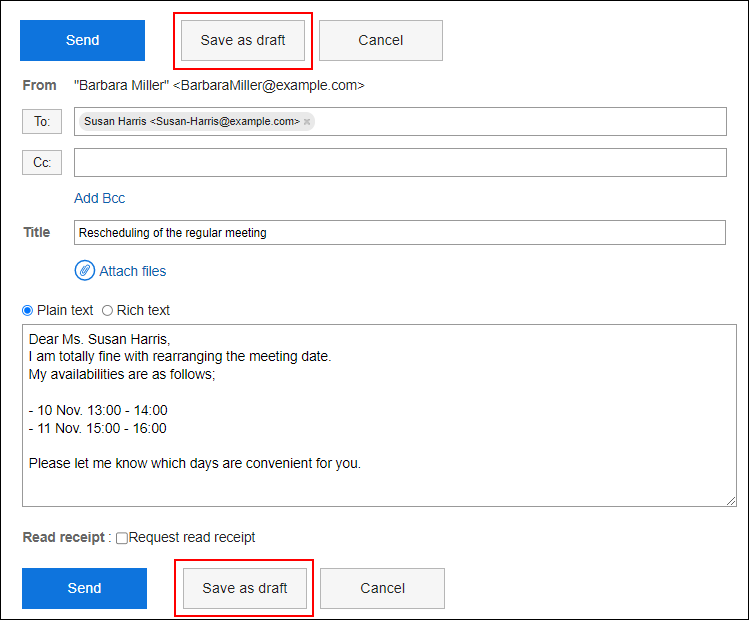Click the bottom Send button
The width and height of the screenshot is (749, 620).
coord(84,588)
